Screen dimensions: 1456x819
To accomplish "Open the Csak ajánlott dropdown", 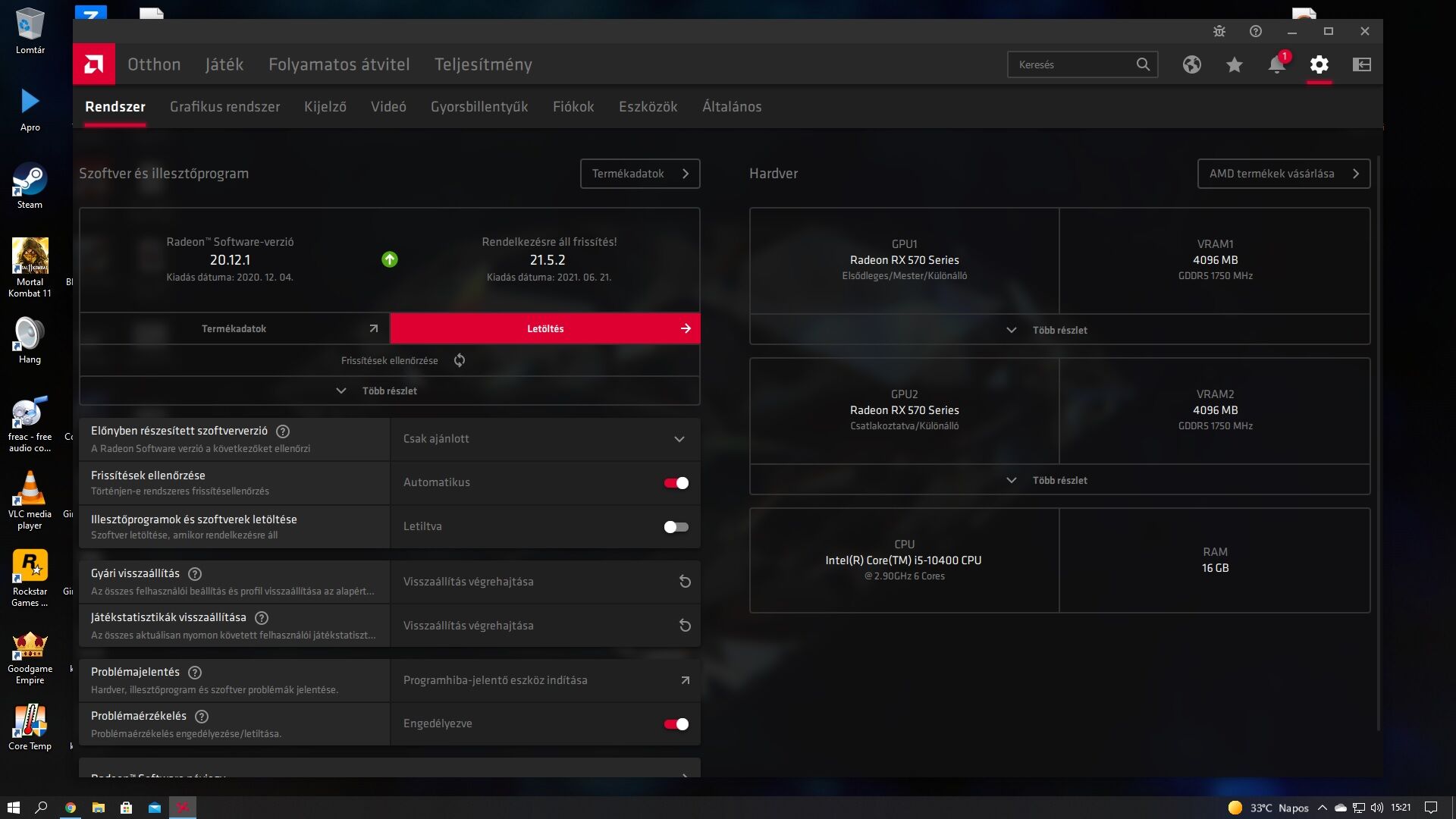I will coord(544,439).
